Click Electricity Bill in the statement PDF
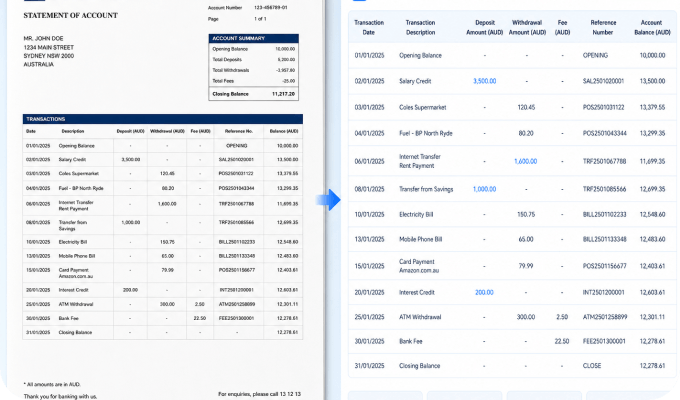This screenshot has width=680, height=400. [x=73, y=242]
